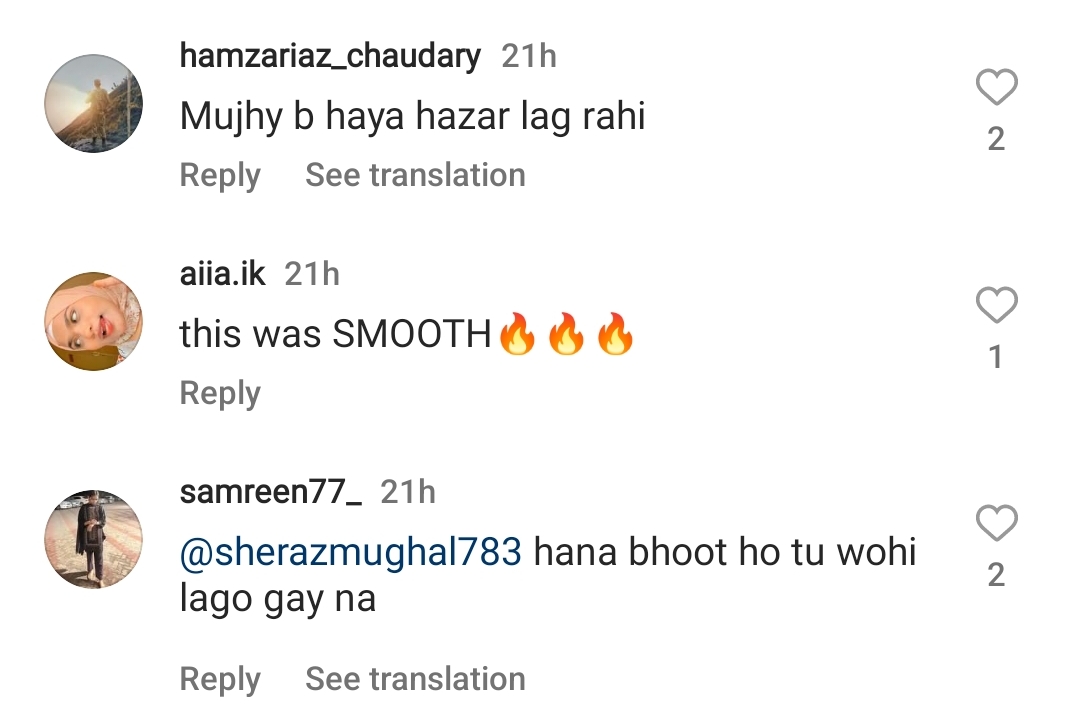View the 2 likes on samreen77_'s comment
Screen dimensions: 1080x723
pos(996,575)
